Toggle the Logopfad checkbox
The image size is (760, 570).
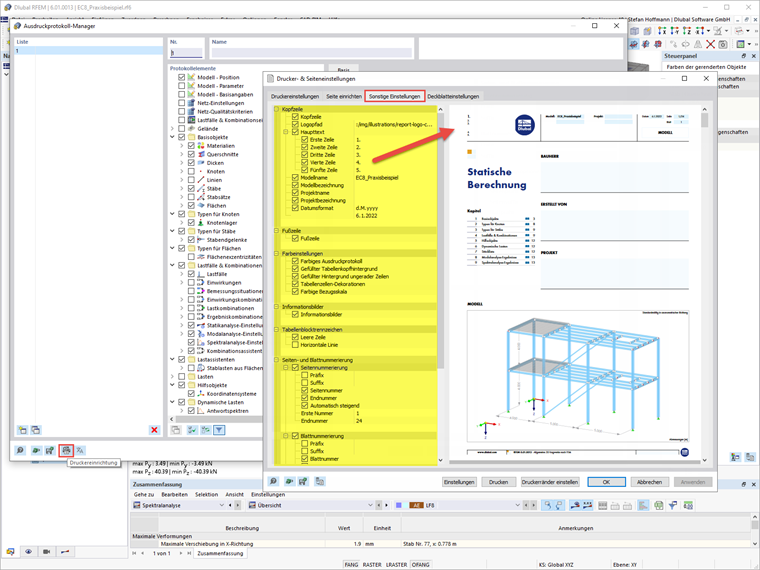pos(295,125)
